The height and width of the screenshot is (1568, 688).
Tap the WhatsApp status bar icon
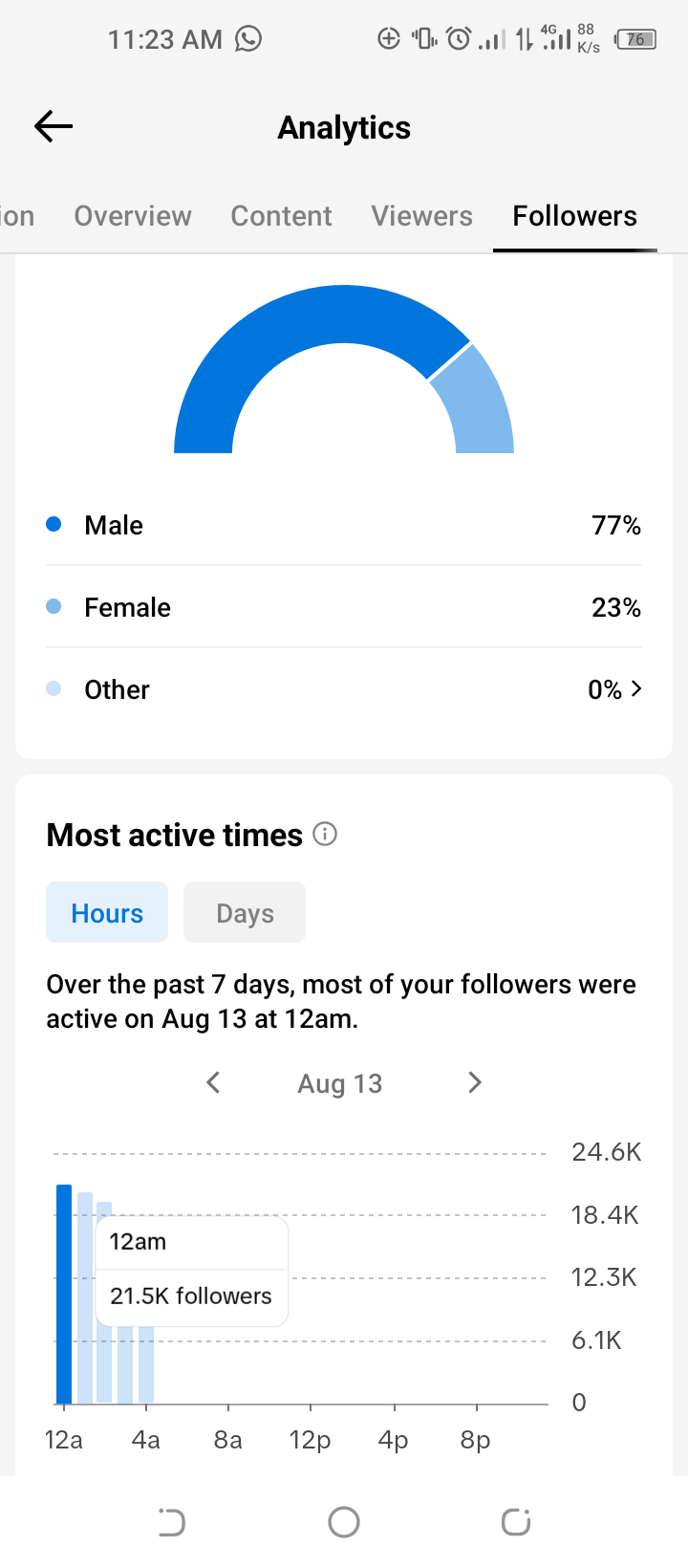click(248, 38)
